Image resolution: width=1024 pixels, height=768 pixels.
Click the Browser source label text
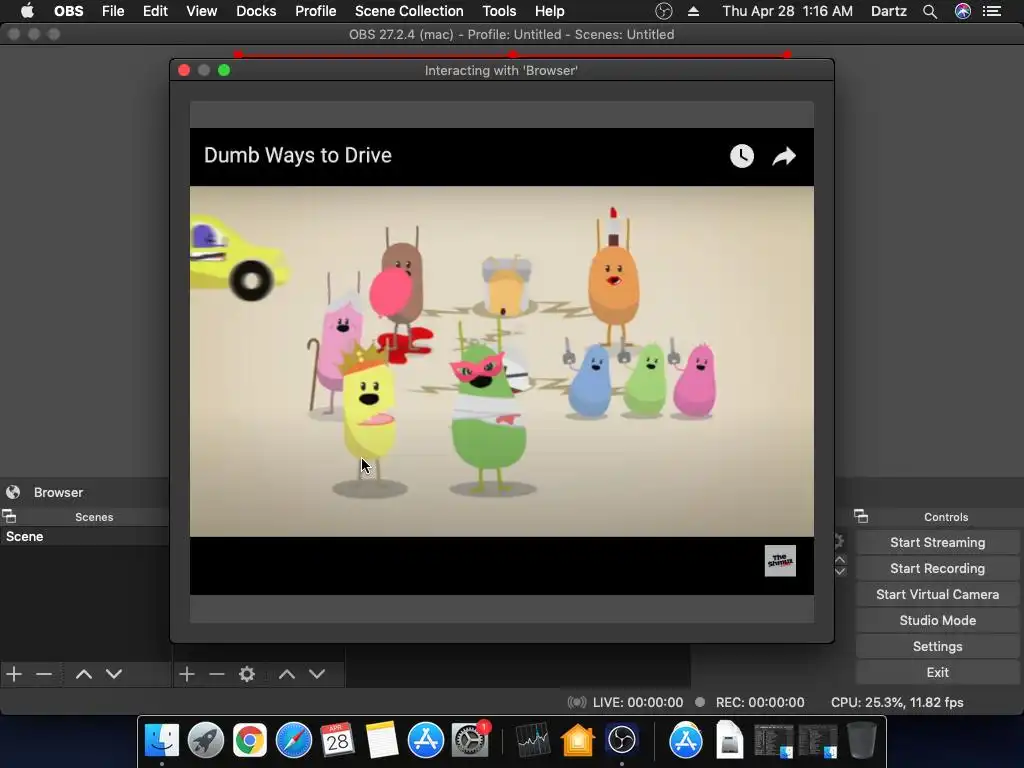(58, 492)
